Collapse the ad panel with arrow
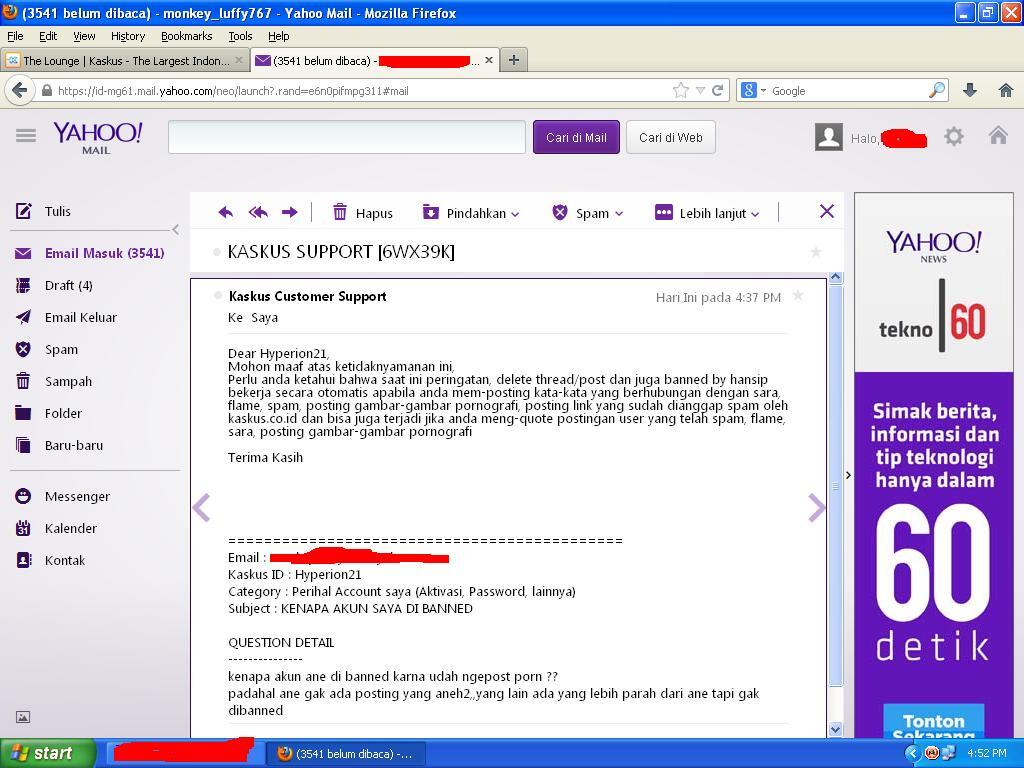Viewport: 1024px width, 768px height. [848, 475]
